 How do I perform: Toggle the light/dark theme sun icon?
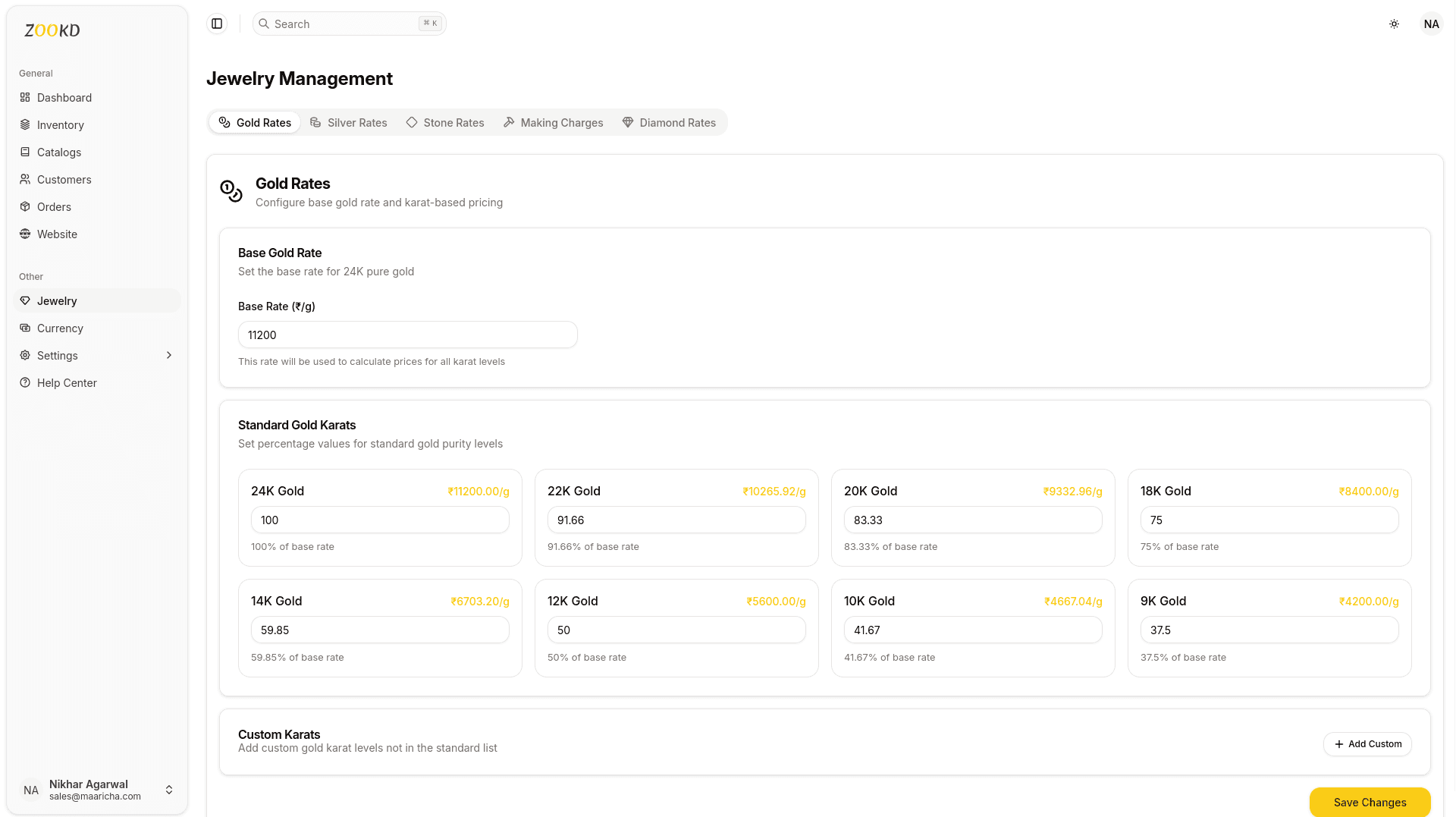point(1394,24)
